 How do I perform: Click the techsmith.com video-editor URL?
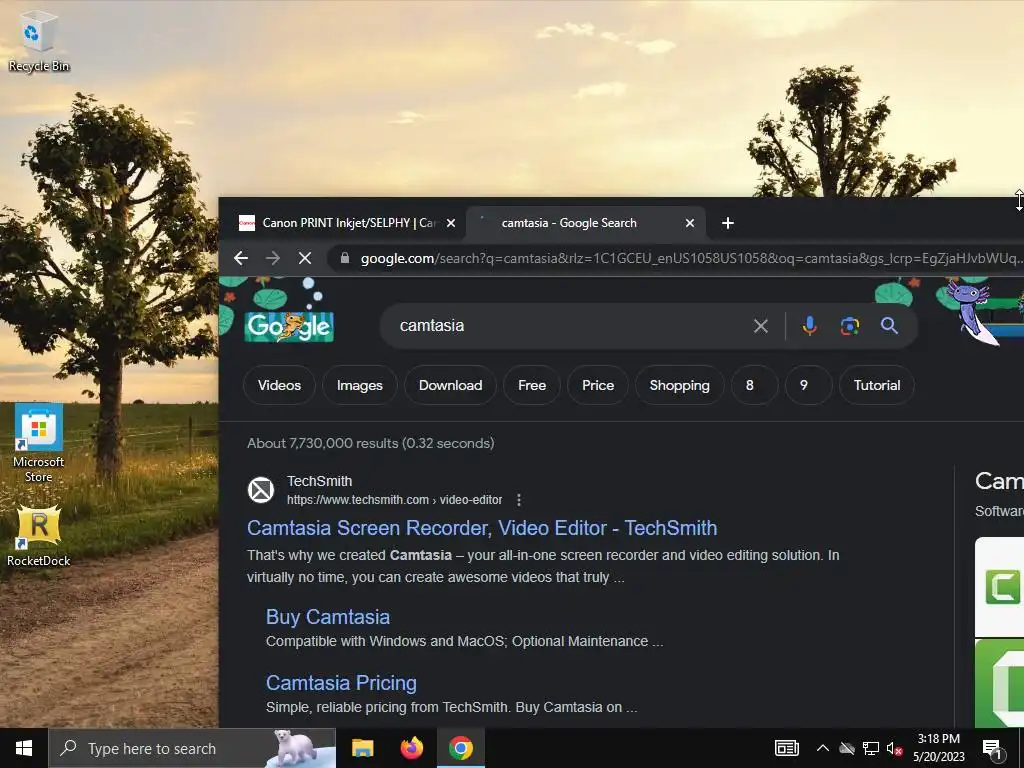[x=394, y=500]
